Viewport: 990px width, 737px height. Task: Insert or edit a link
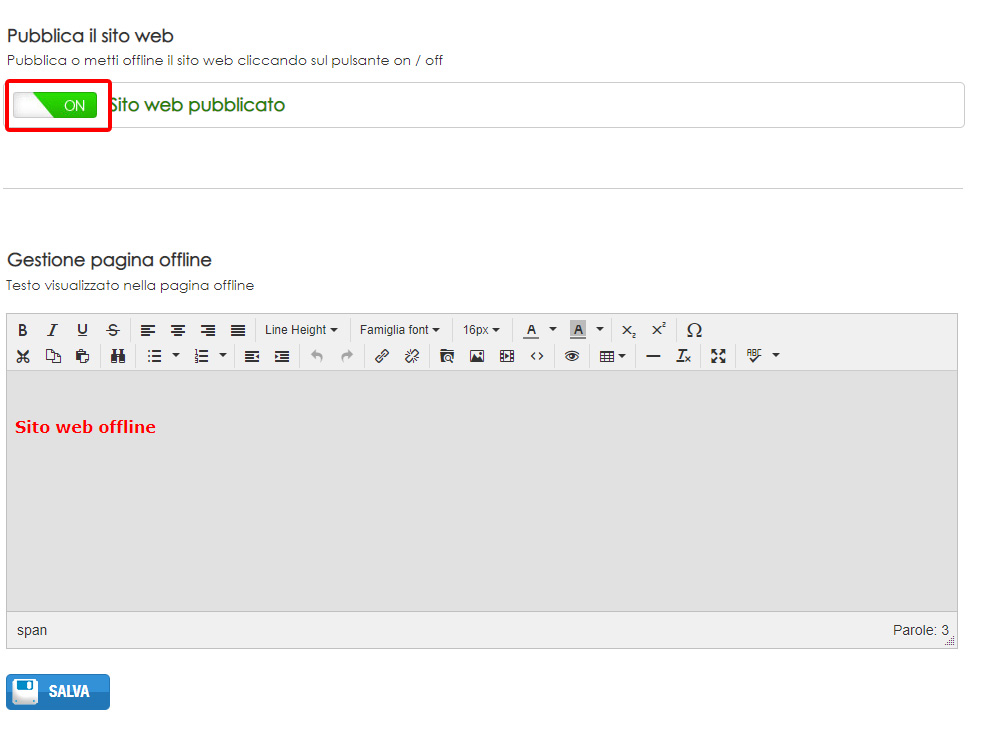pyautogui.click(x=382, y=357)
